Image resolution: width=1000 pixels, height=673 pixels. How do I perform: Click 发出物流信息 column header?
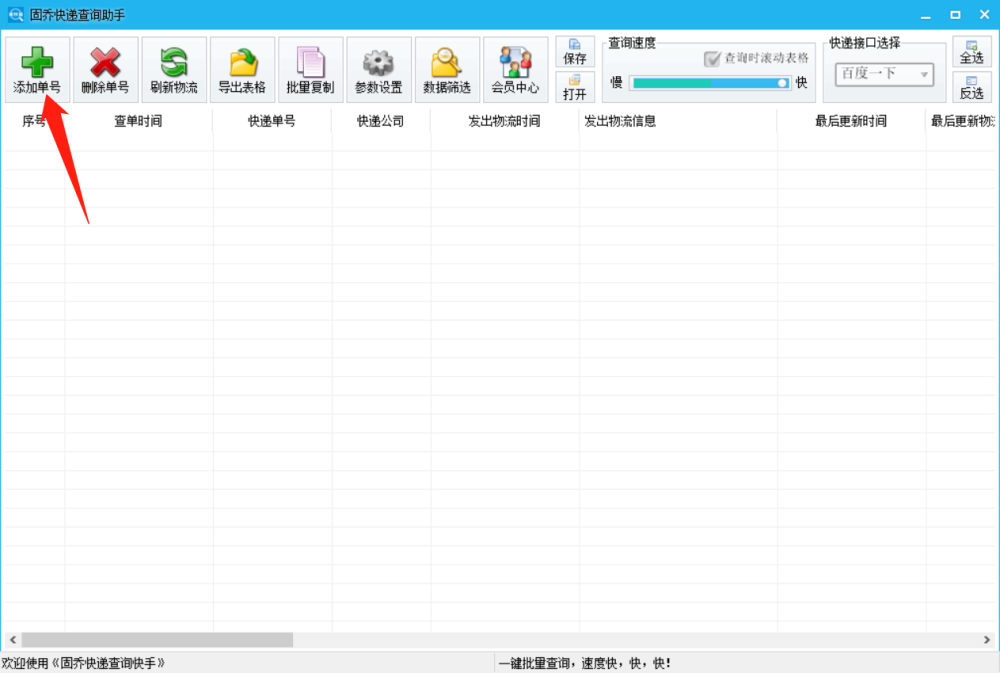[677, 121]
